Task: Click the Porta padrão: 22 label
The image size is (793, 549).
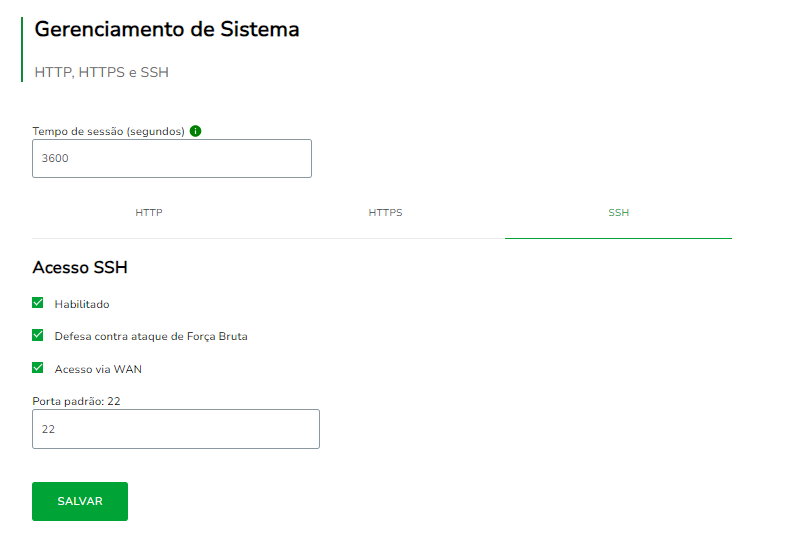Action: point(77,401)
